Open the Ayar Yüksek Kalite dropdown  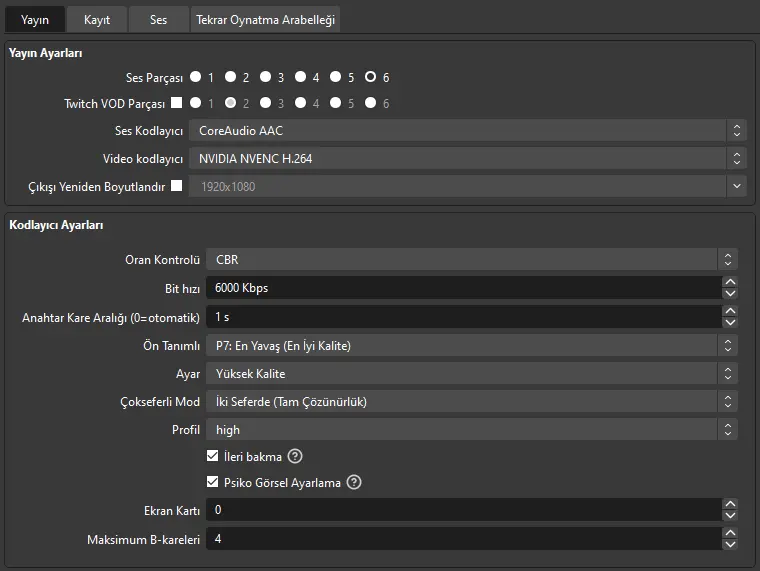point(472,374)
